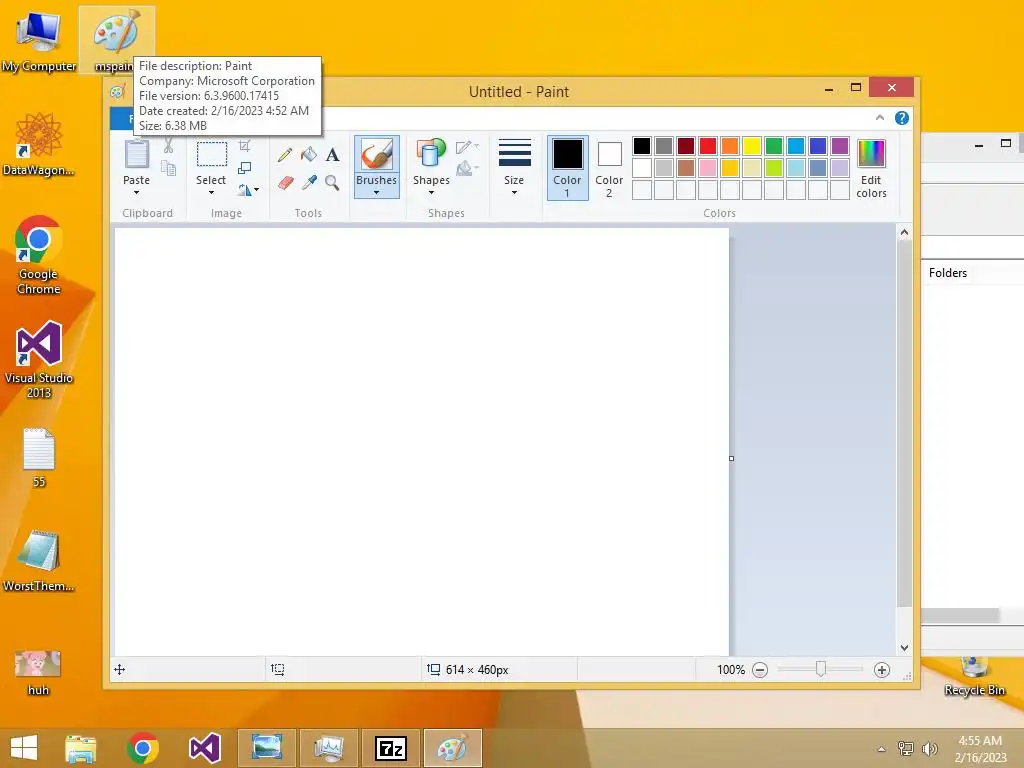Open the huh image file on desktop
This screenshot has height=768, width=1024.
(39, 673)
